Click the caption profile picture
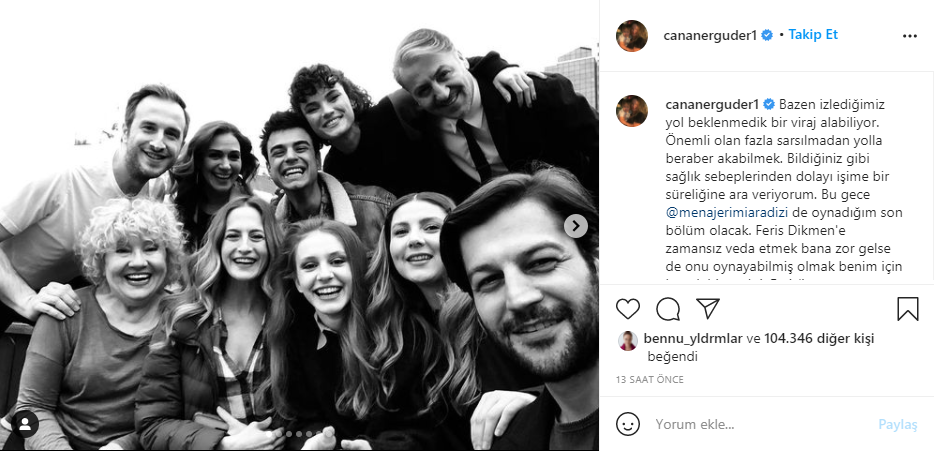Viewport: 934px width, 451px height. point(632,111)
